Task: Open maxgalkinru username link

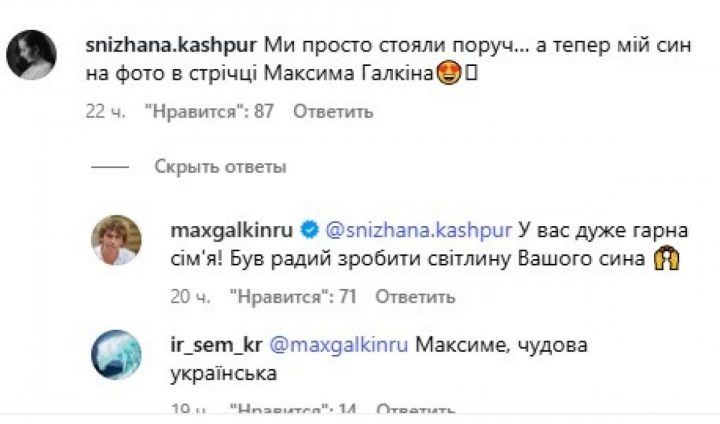Action: pyautogui.click(x=237, y=230)
